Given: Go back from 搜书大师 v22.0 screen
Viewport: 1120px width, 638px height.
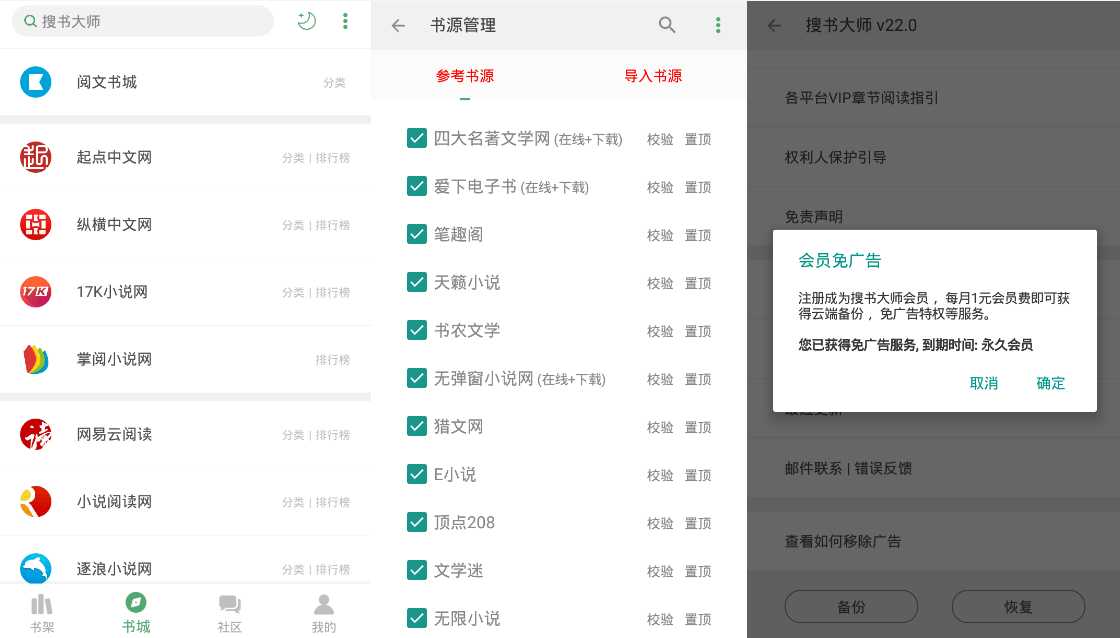Looking at the screenshot, I should pyautogui.click(x=774, y=26).
